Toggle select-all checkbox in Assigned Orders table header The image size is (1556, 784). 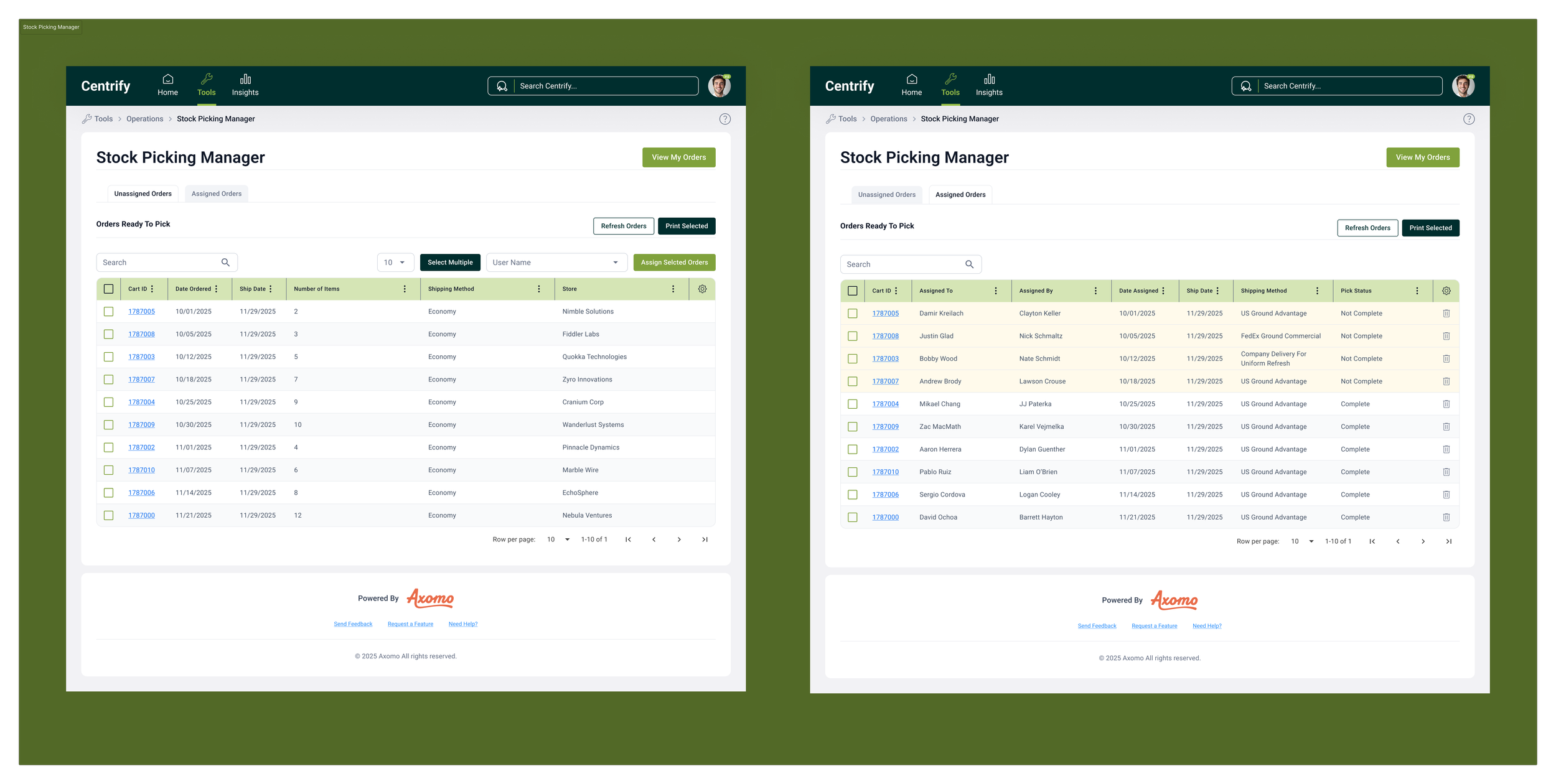852,291
